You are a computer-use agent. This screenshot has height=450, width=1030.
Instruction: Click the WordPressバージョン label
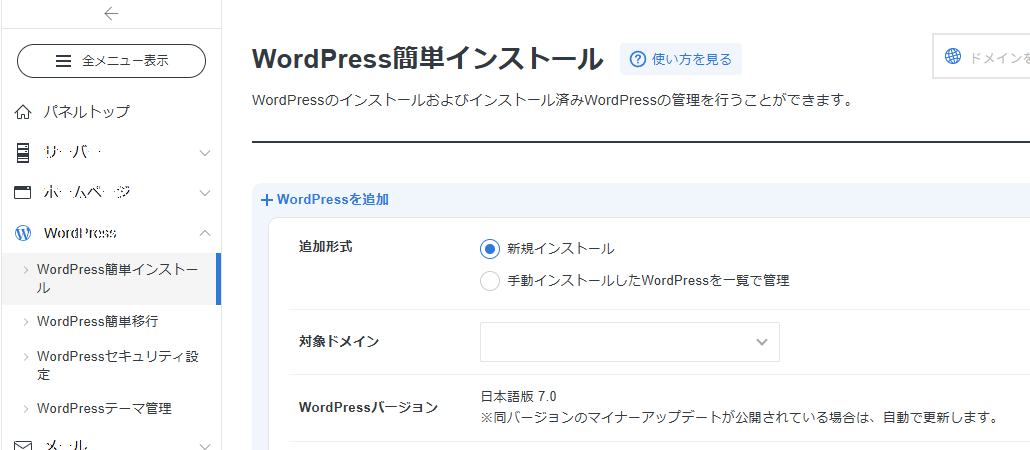368,407
